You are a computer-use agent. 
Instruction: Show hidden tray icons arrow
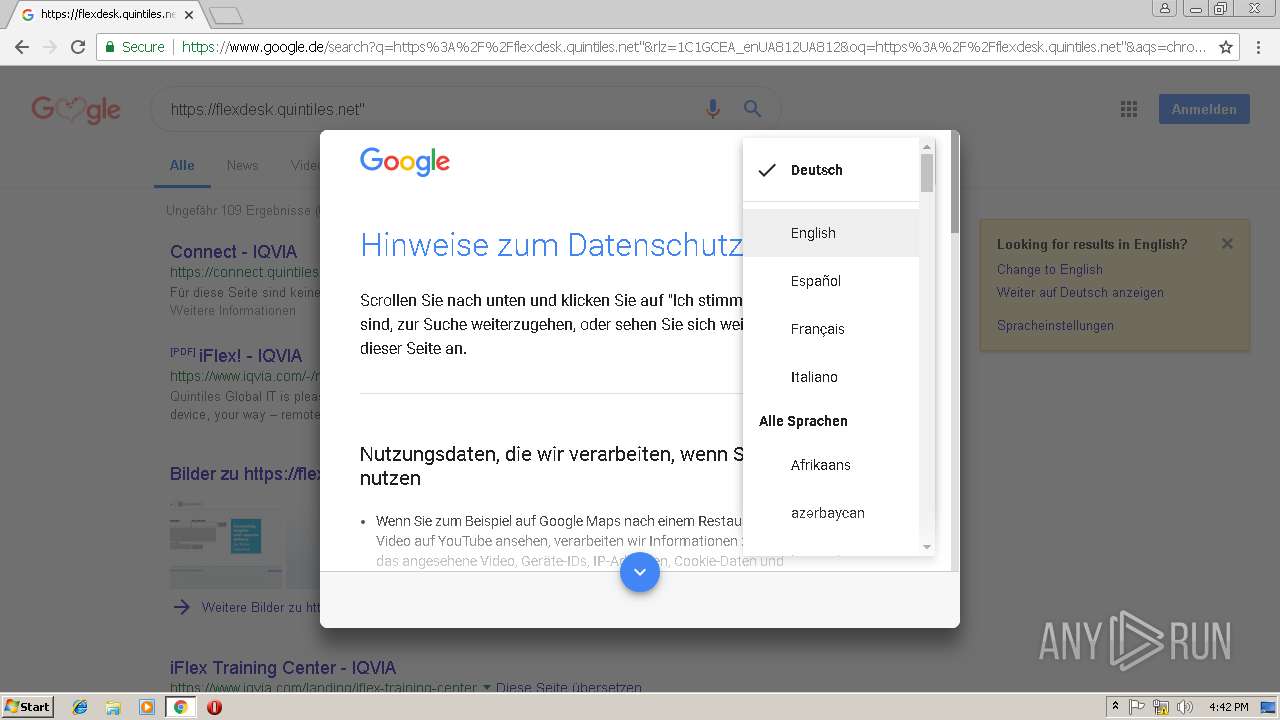pyautogui.click(x=1115, y=707)
